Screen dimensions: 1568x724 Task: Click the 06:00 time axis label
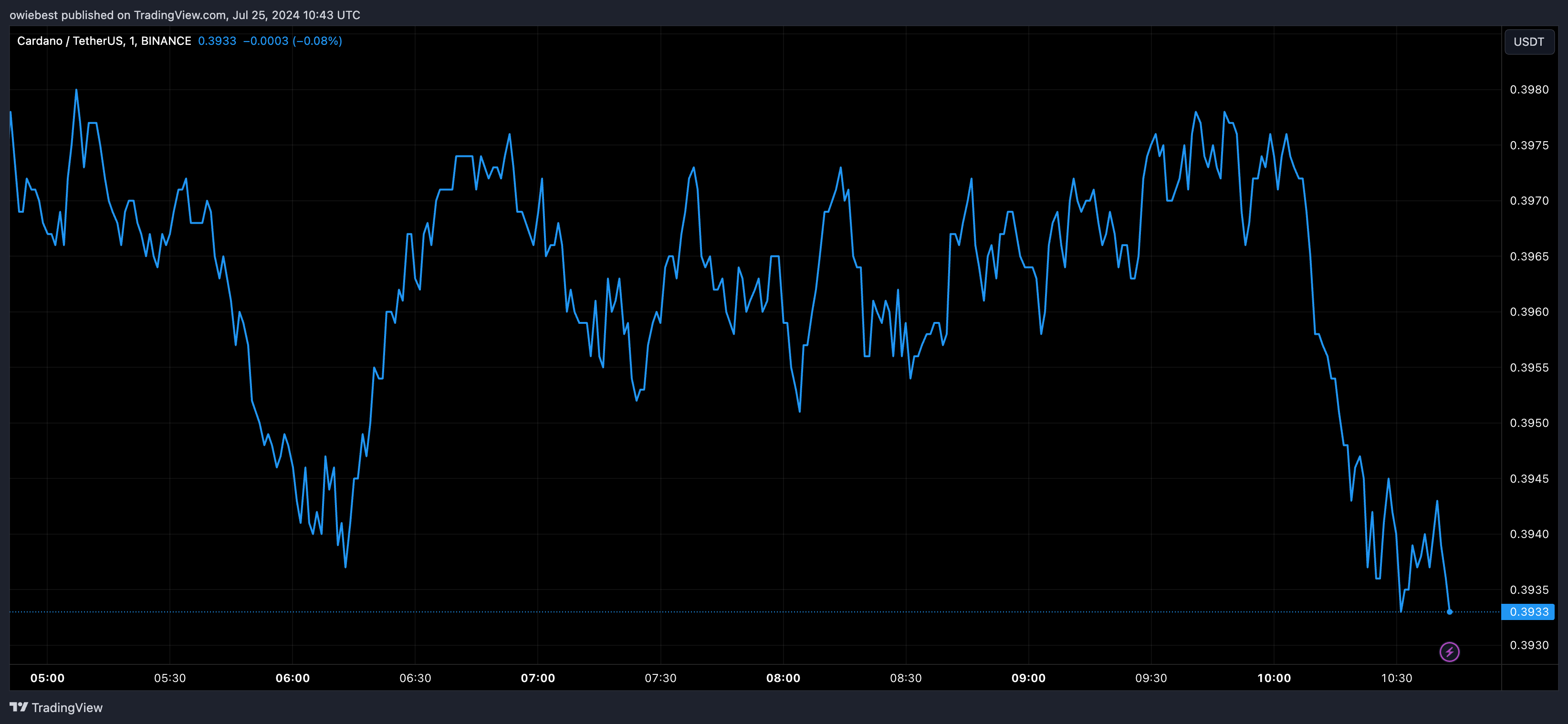(x=293, y=678)
